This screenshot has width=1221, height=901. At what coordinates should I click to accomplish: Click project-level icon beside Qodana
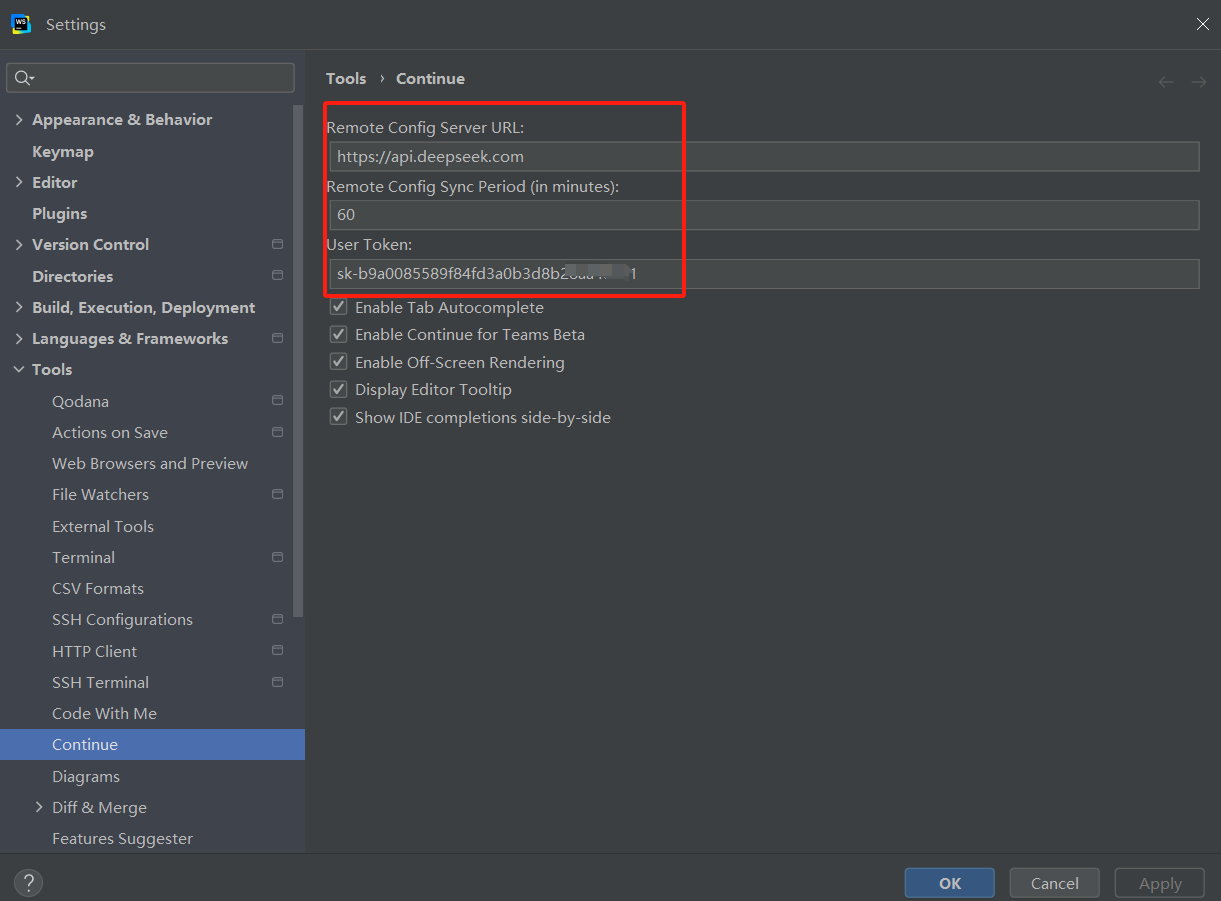277,400
